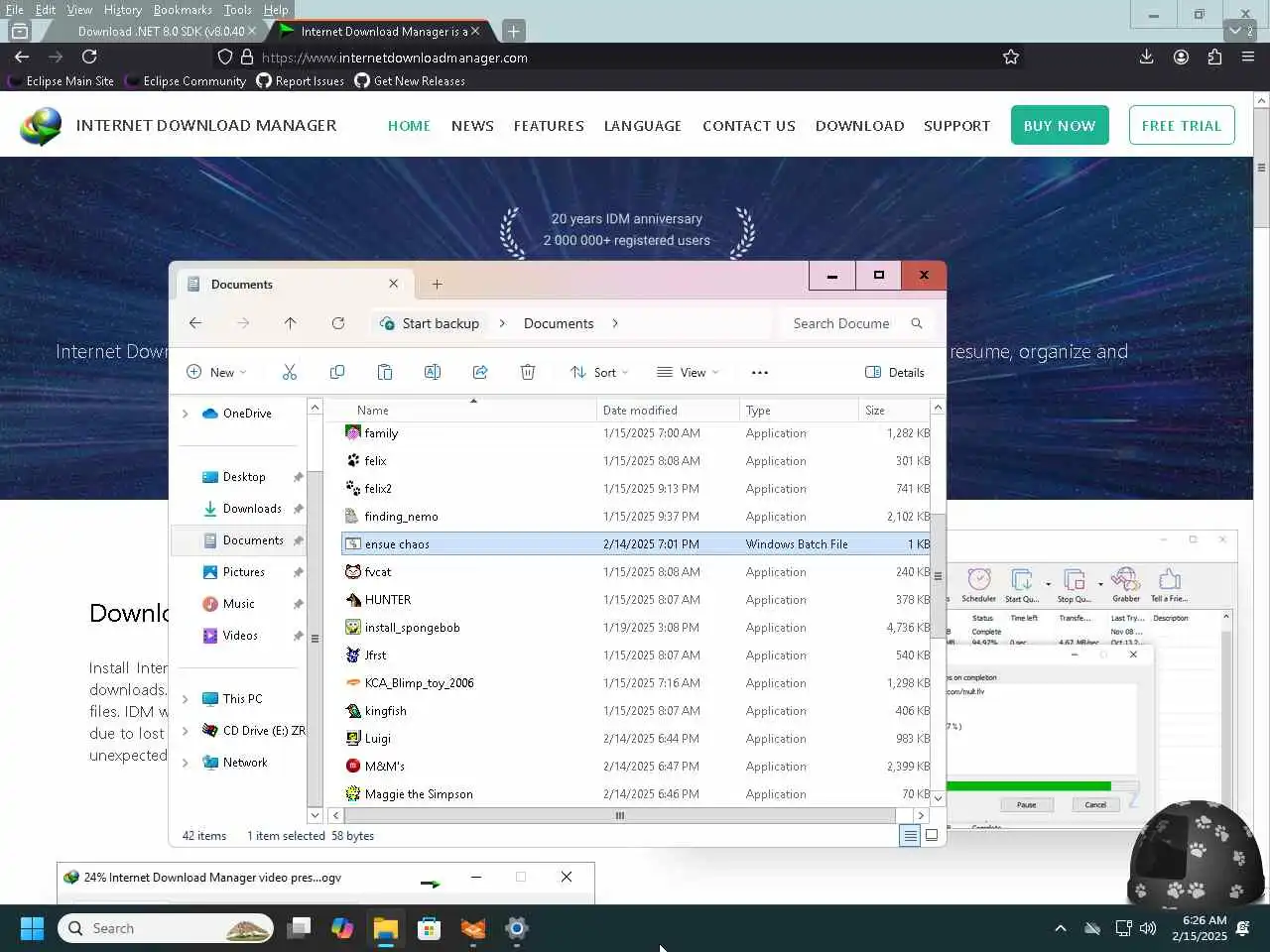
Task: Show hidden system tray icons
Action: (x=1061, y=928)
